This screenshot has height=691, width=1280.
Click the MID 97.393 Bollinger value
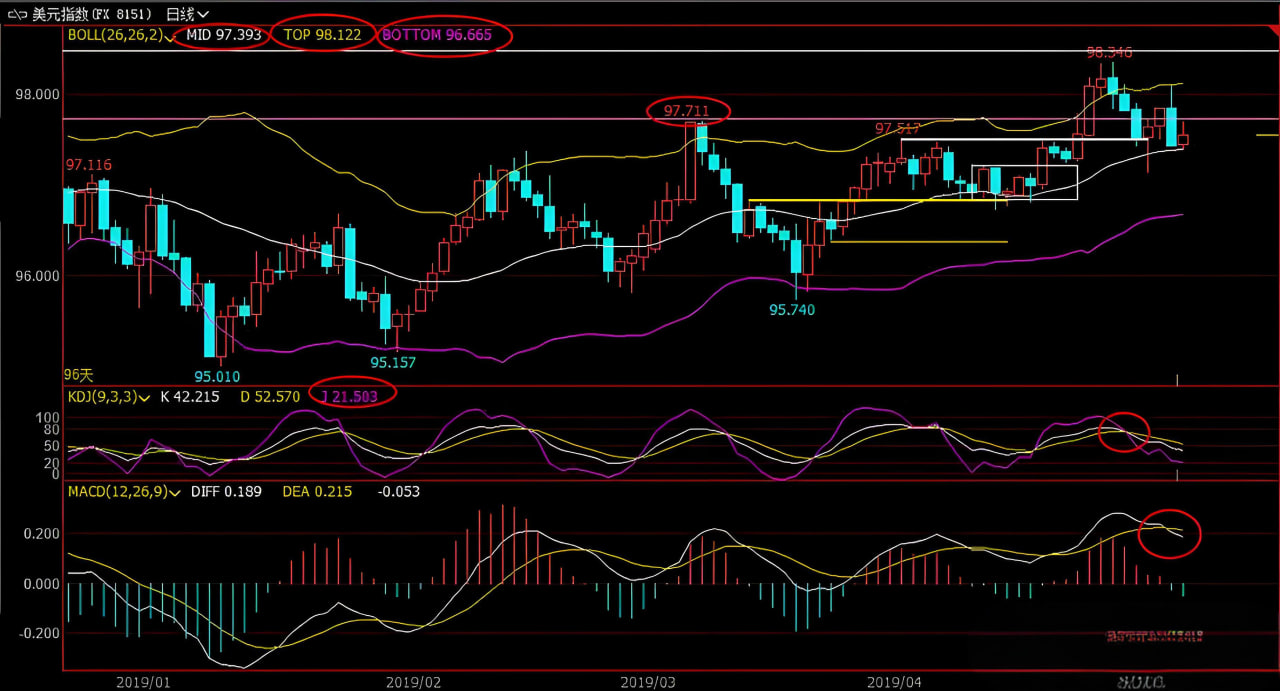point(224,35)
